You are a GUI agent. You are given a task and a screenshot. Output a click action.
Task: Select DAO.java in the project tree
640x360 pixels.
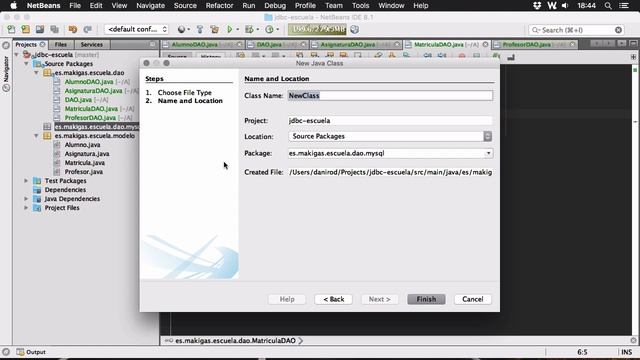pos(78,100)
